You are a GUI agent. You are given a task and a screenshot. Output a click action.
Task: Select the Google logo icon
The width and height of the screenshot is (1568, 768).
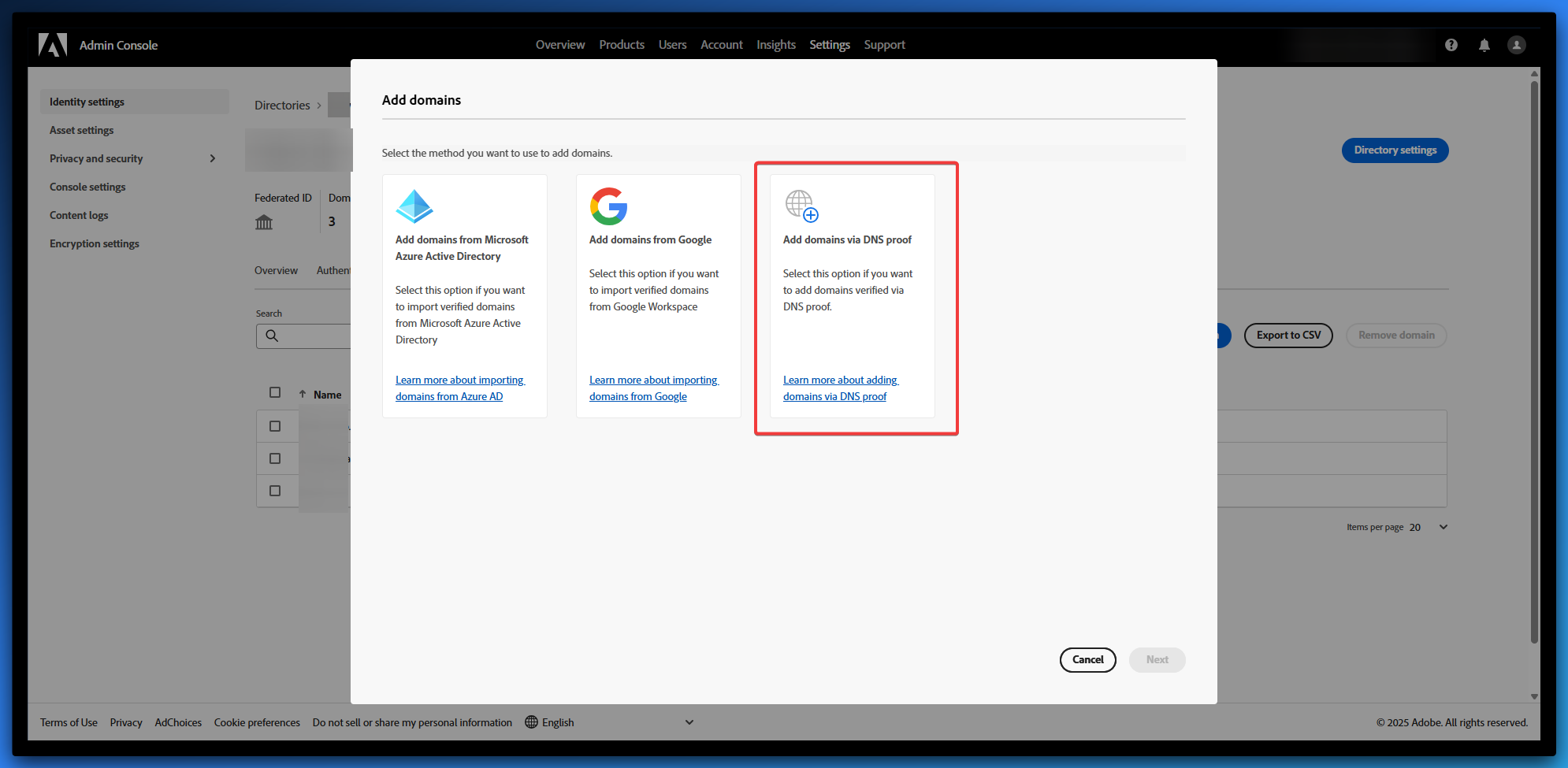pyautogui.click(x=608, y=206)
